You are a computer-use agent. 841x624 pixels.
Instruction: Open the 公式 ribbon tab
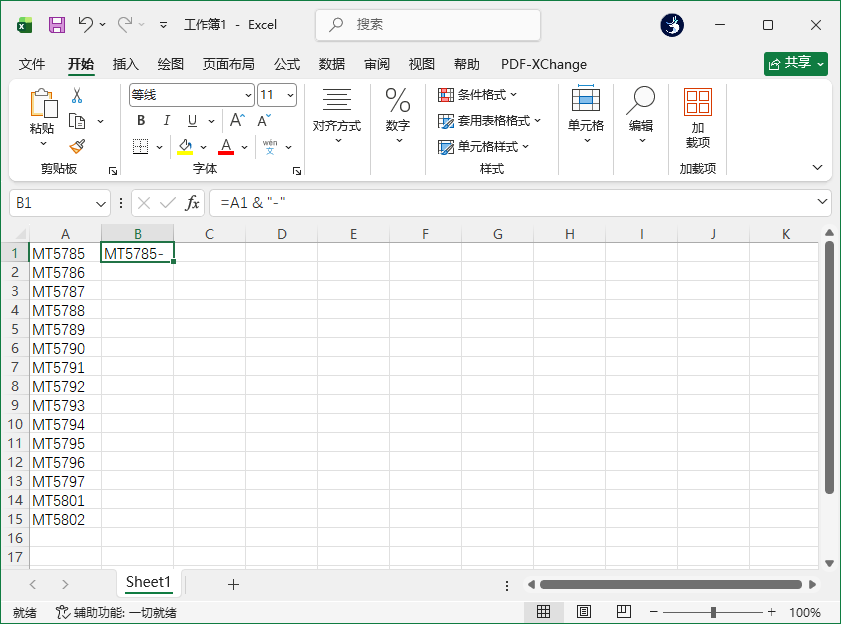point(286,64)
